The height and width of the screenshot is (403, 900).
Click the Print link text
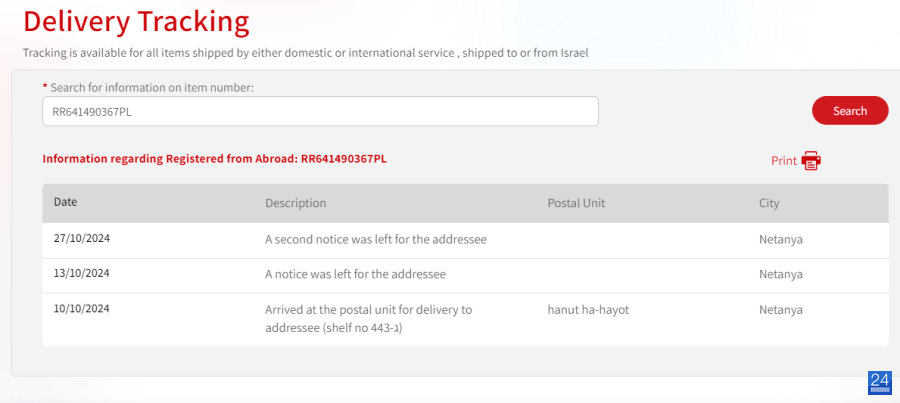pos(783,161)
